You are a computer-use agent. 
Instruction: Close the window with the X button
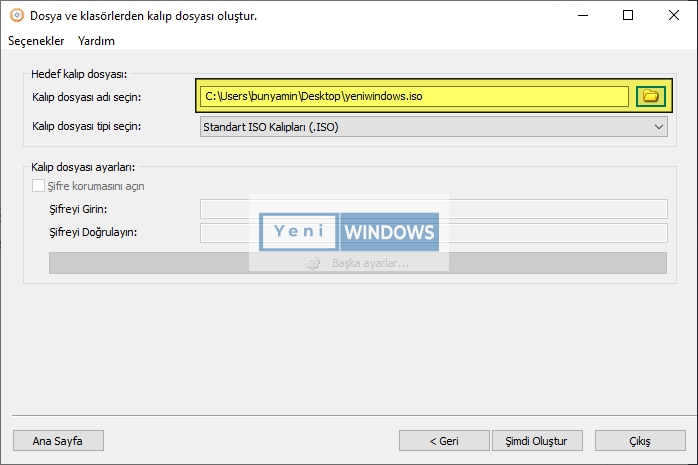tap(674, 16)
